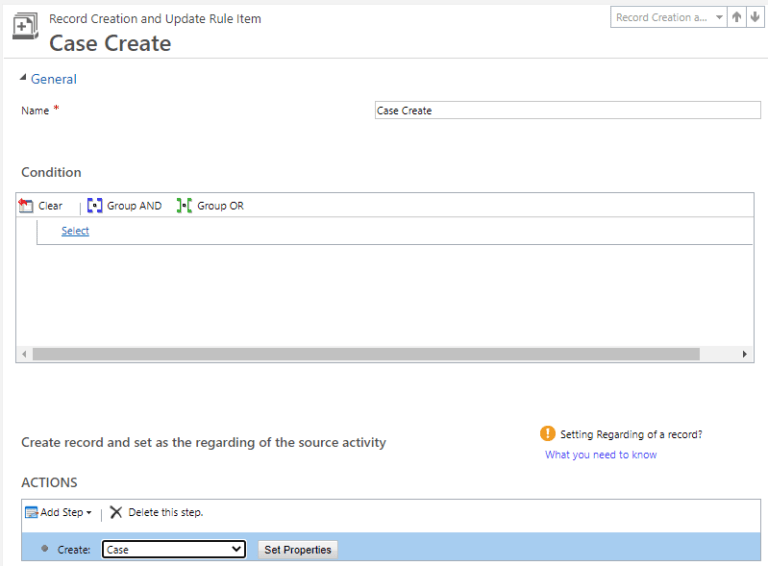Screen dimensions: 768x566
Task: Go to next record with down arrow
Action: click(x=754, y=18)
